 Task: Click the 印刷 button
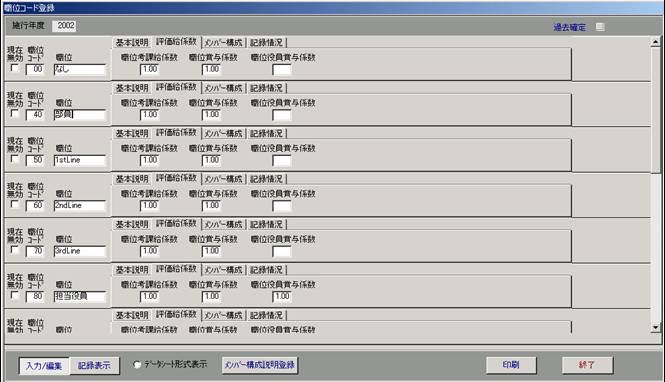pos(511,365)
